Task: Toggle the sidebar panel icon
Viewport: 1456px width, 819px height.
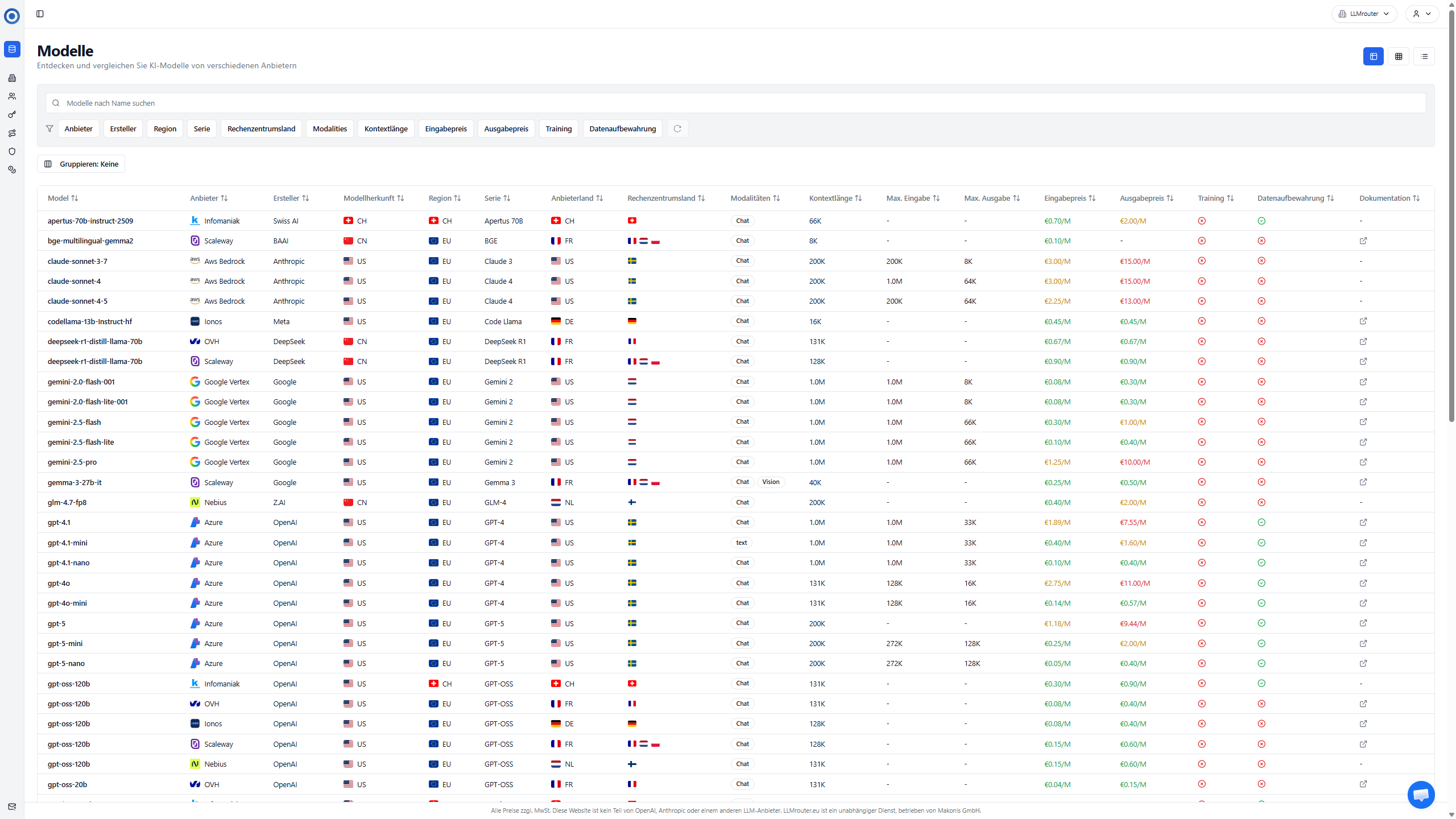Action: tap(40, 14)
